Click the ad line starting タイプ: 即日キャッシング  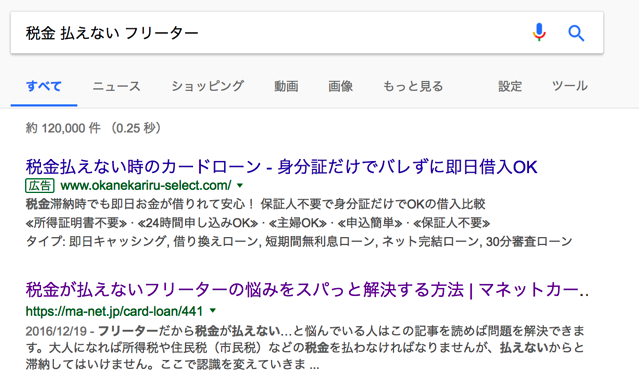click(299, 241)
